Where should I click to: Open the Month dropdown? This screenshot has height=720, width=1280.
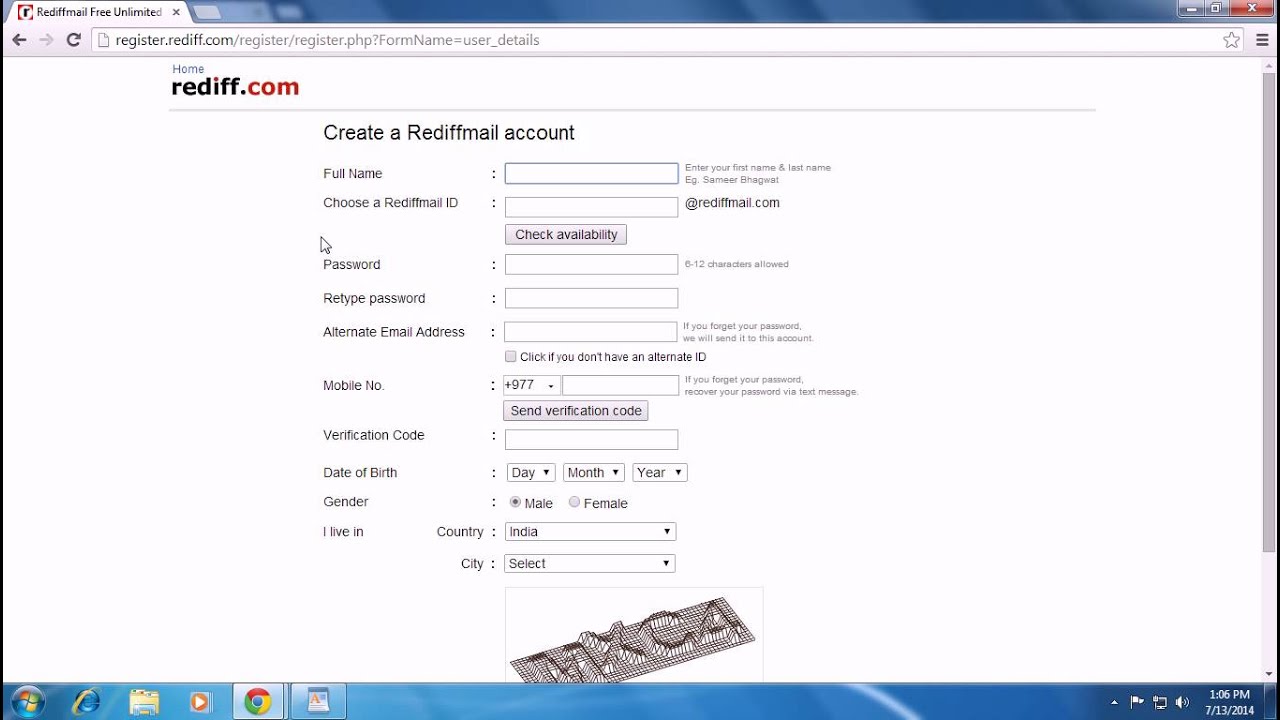pyautogui.click(x=594, y=472)
